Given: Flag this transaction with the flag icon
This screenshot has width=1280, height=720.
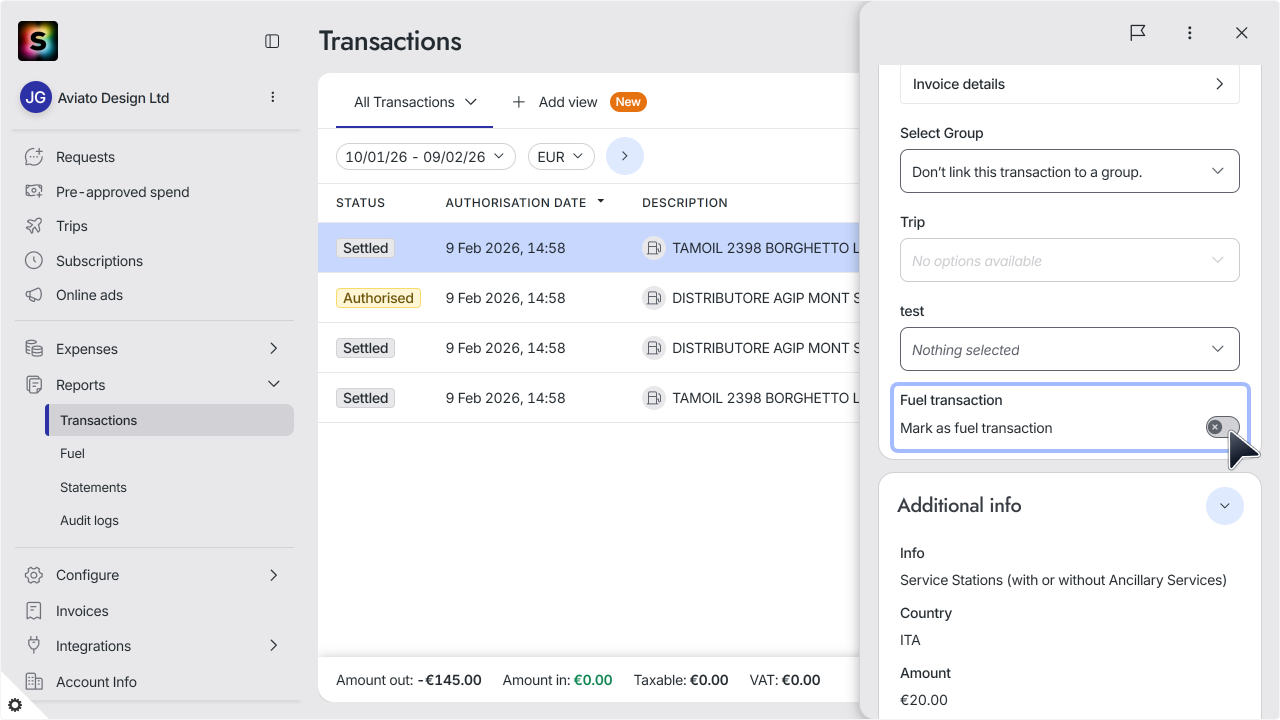Looking at the screenshot, I should (x=1138, y=33).
